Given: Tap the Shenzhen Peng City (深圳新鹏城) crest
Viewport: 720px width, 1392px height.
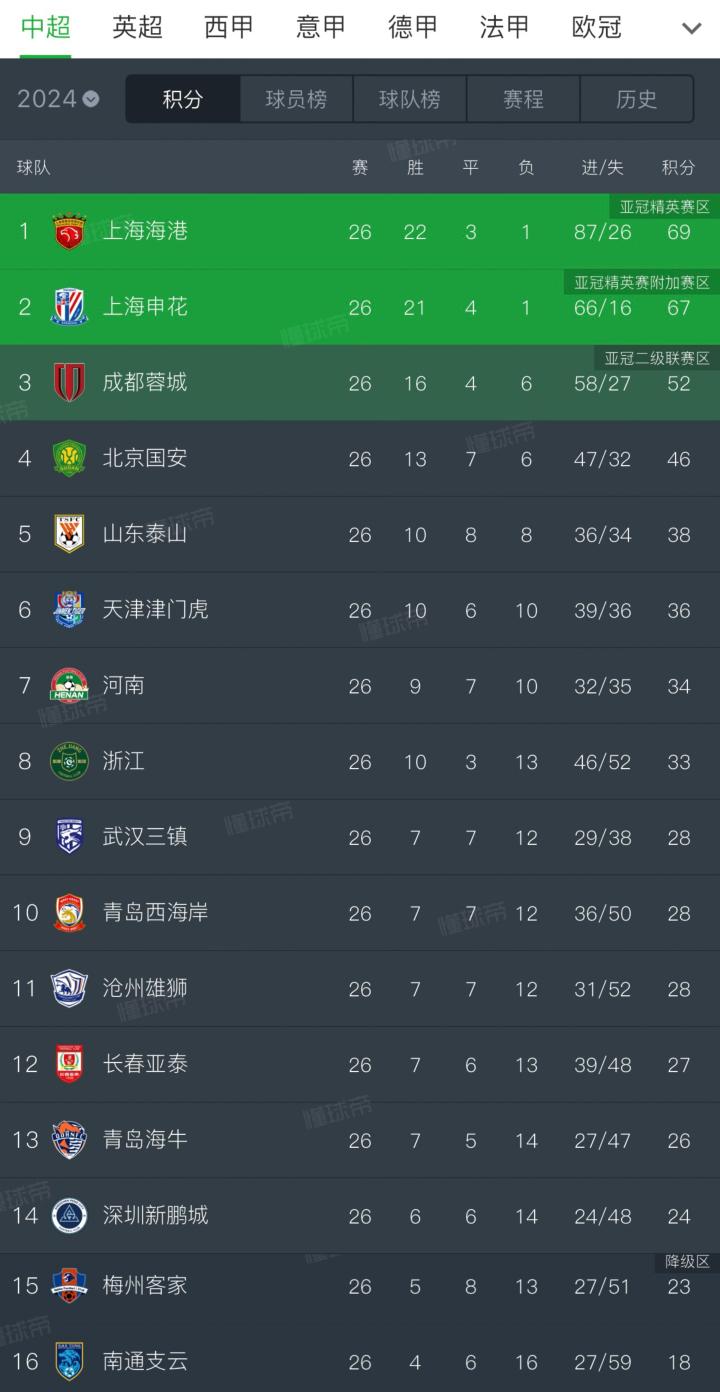Looking at the screenshot, I should (69, 1215).
